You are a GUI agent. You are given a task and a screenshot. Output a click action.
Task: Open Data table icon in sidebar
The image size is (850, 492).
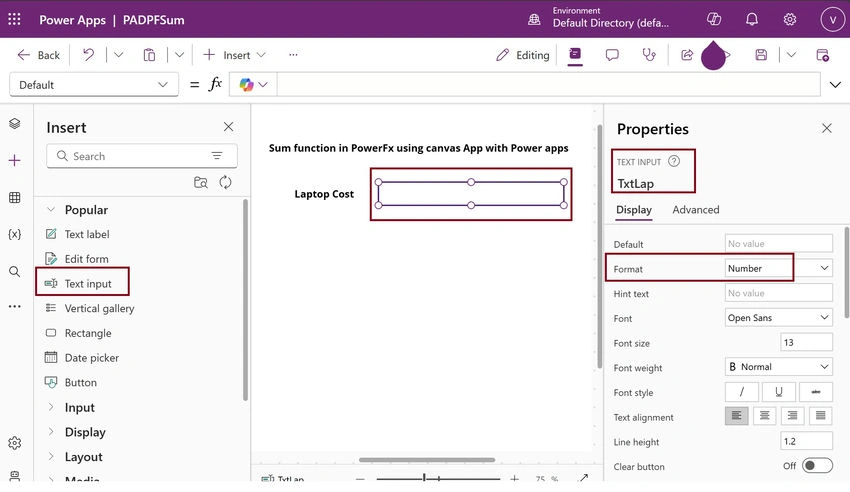[x=15, y=197]
